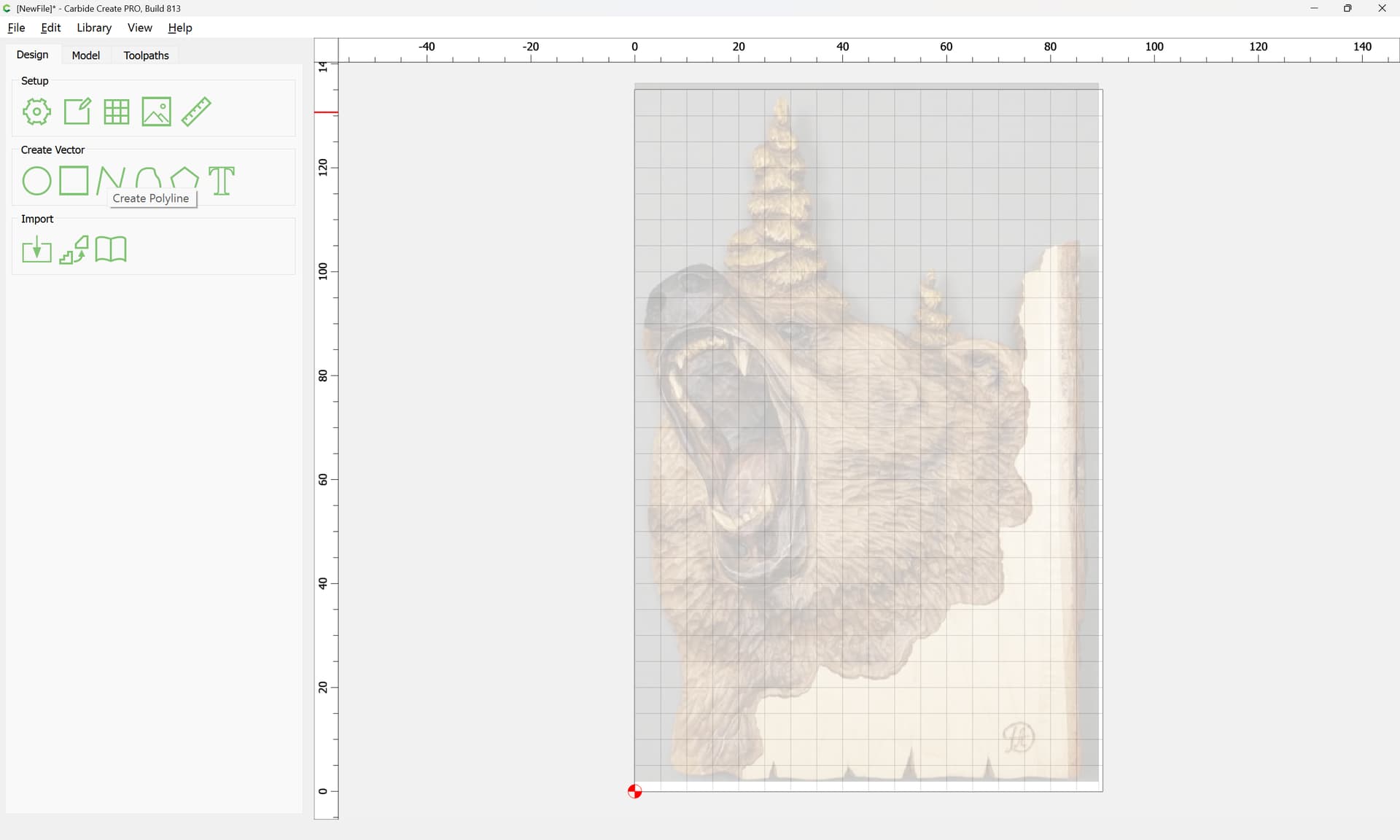Open the View menu
Viewport: 1400px width, 840px height.
point(139,28)
